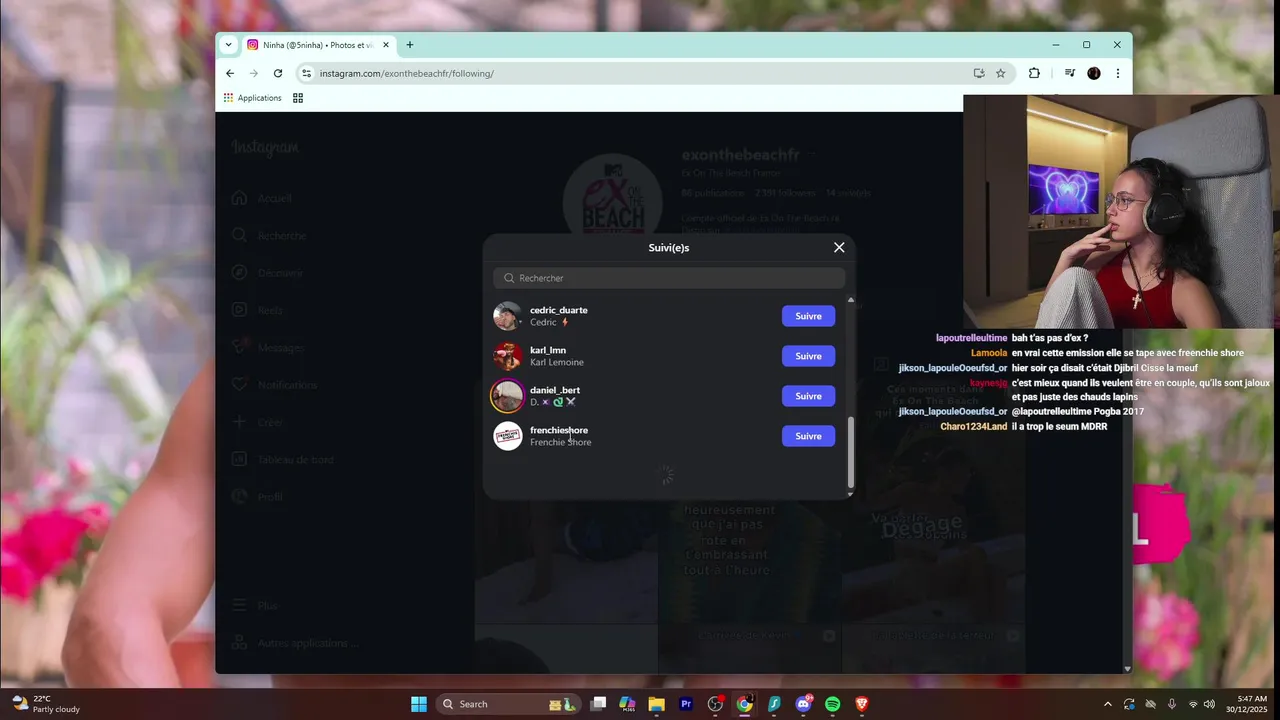This screenshot has width=1280, height=720.
Task: Open Wi-Fi network tray icon
Action: pos(1192,704)
